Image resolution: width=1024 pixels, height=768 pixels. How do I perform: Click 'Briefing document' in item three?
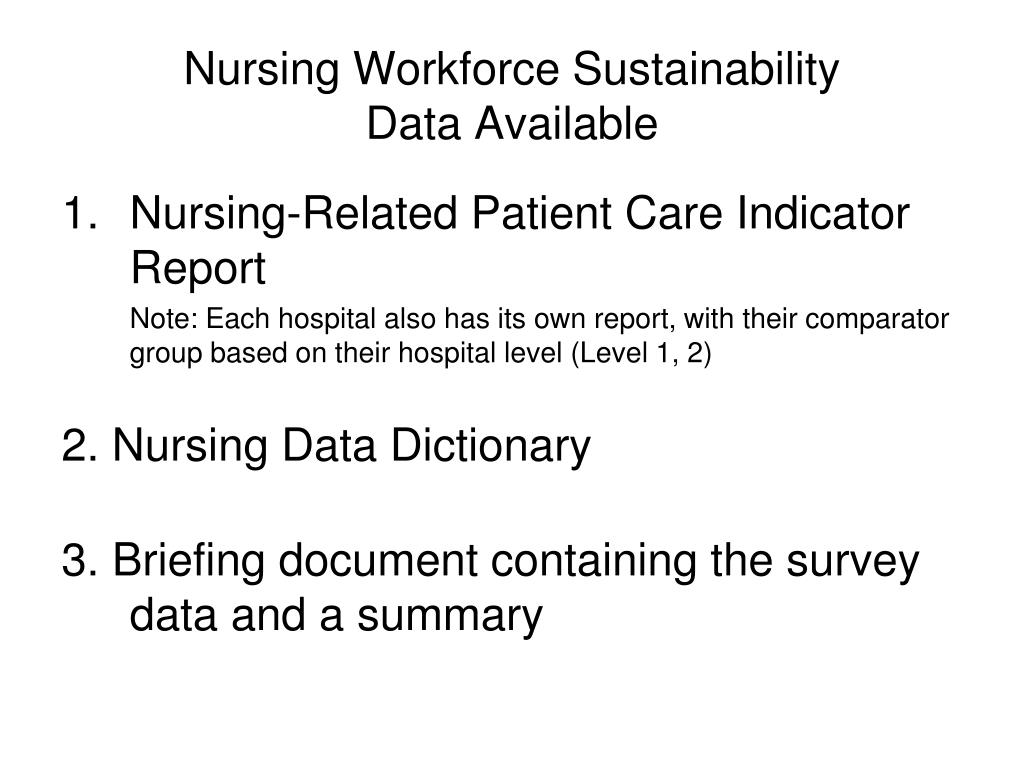click(x=295, y=562)
